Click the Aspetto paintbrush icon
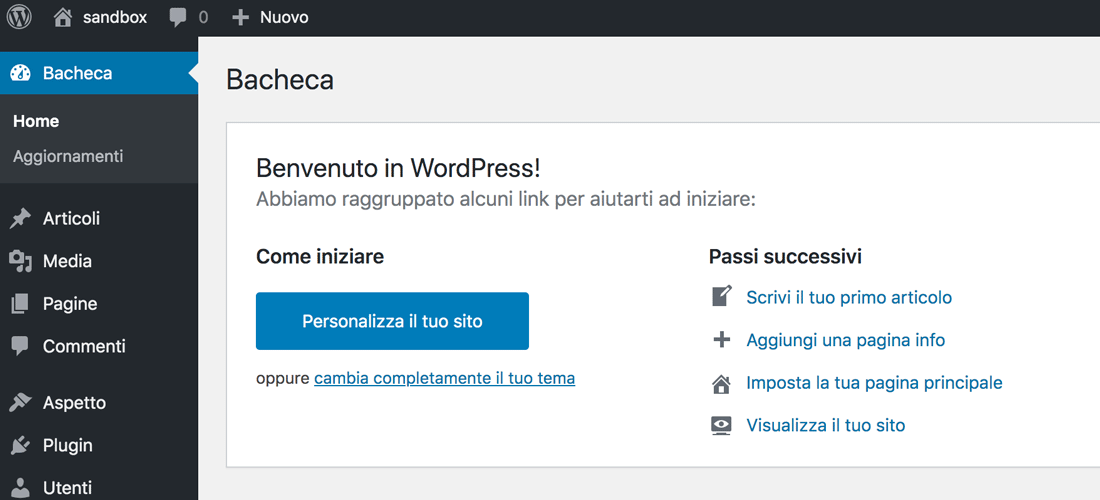This screenshot has height=500, width=1100. (20, 403)
